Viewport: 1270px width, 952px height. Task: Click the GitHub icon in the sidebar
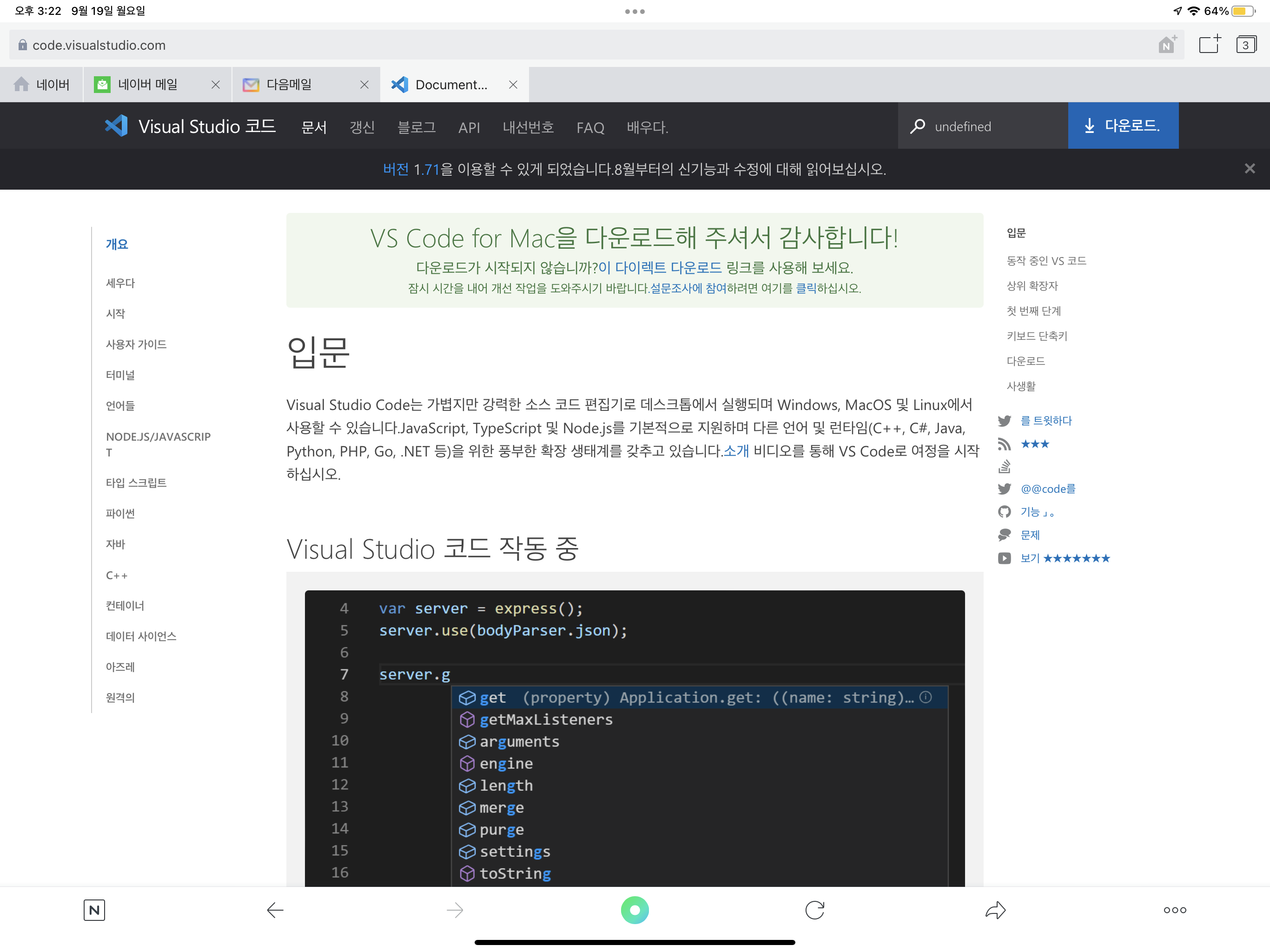1004,512
